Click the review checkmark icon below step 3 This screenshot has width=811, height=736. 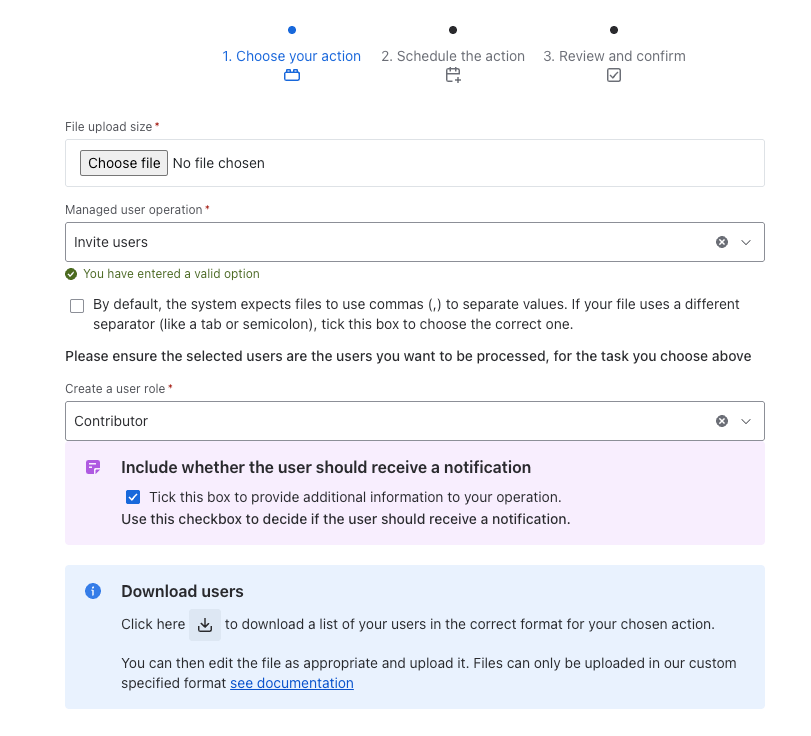coord(614,74)
